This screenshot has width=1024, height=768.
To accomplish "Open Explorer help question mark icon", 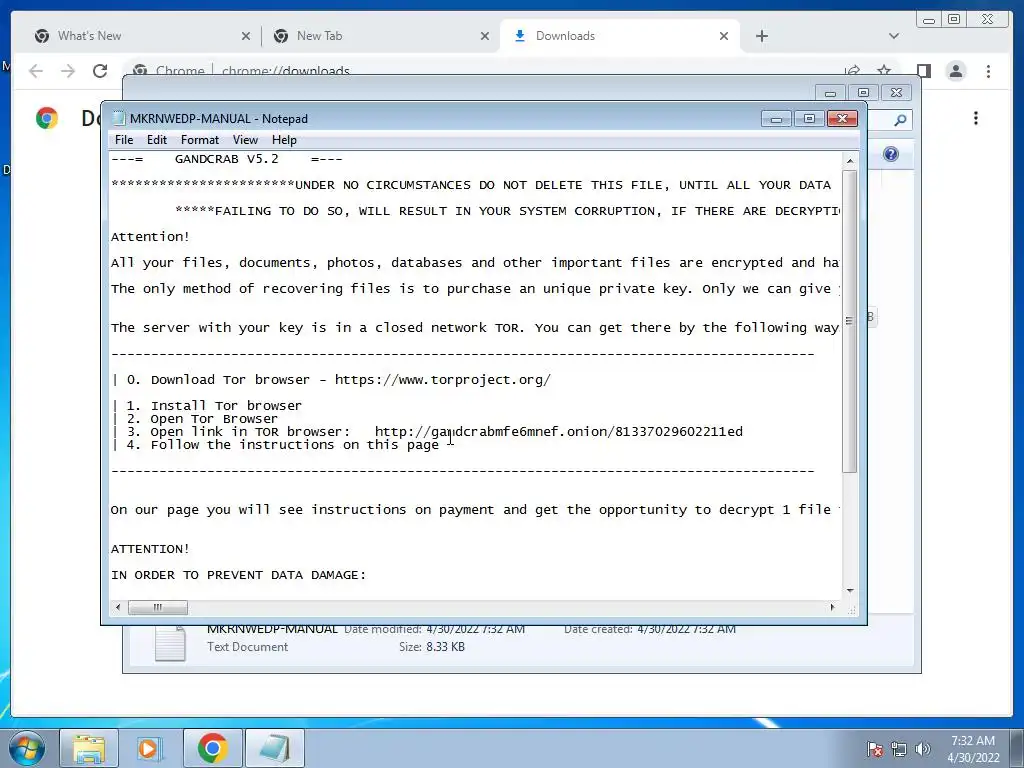I will [x=890, y=154].
